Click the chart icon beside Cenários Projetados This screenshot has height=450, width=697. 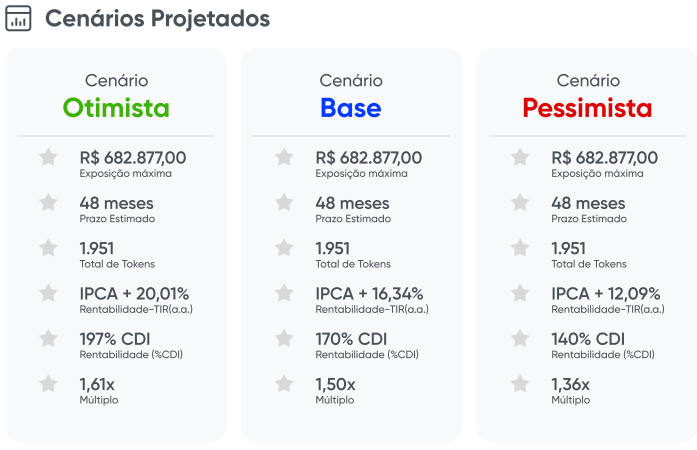click(x=18, y=18)
